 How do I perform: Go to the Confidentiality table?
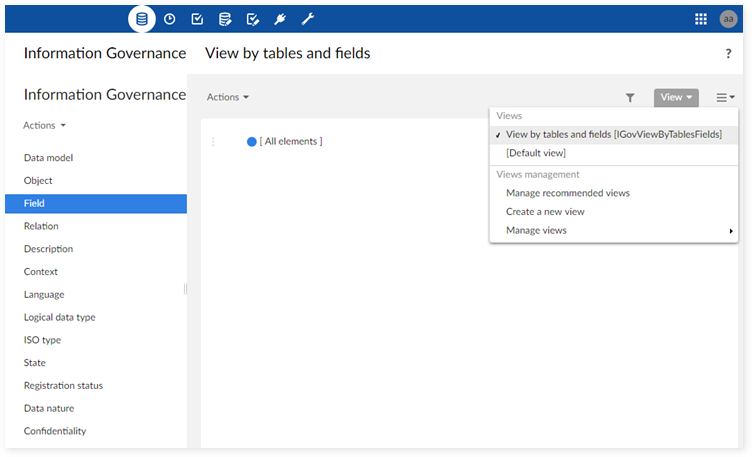click(55, 431)
